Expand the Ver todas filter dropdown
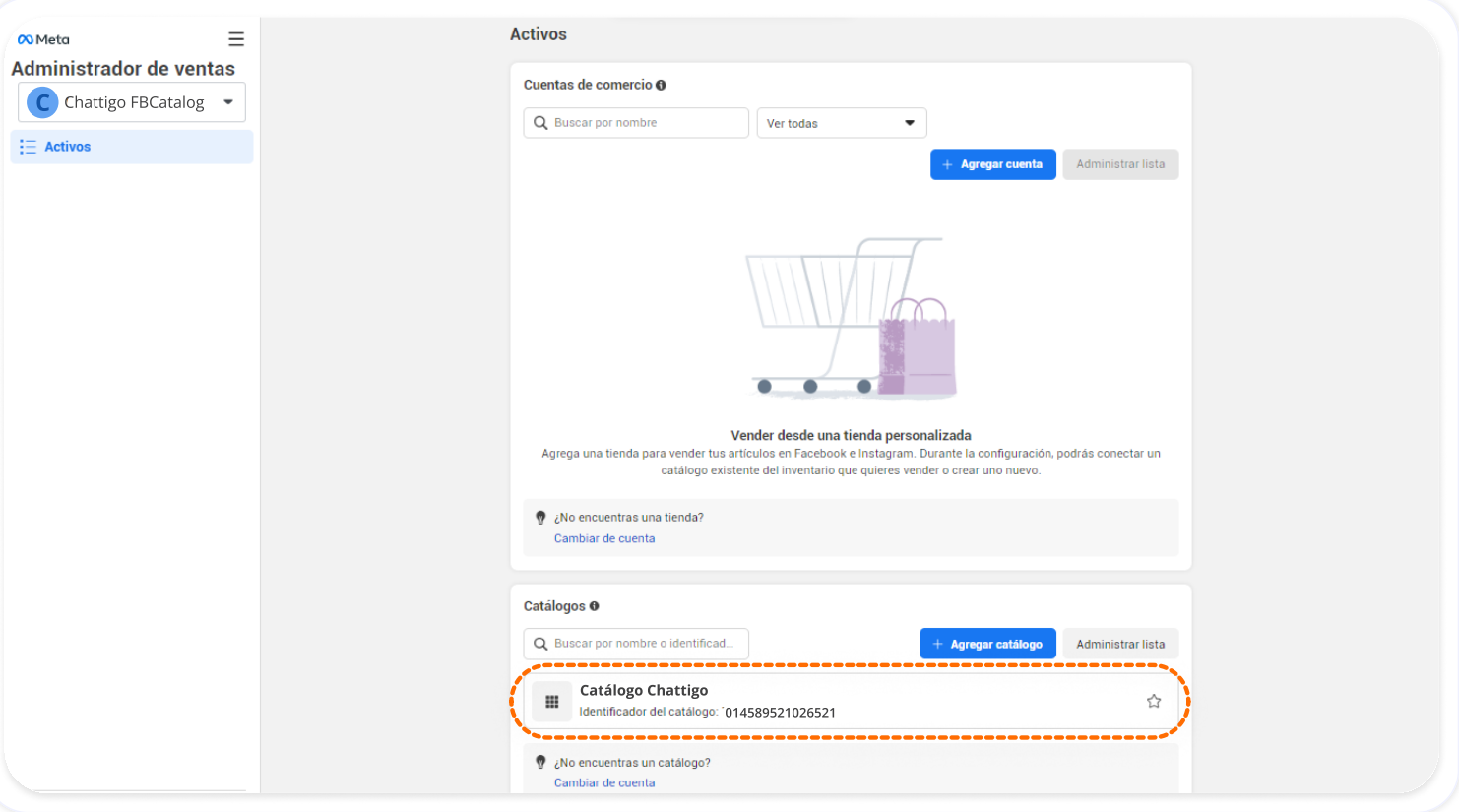The width and height of the screenshot is (1459, 812). point(841,123)
